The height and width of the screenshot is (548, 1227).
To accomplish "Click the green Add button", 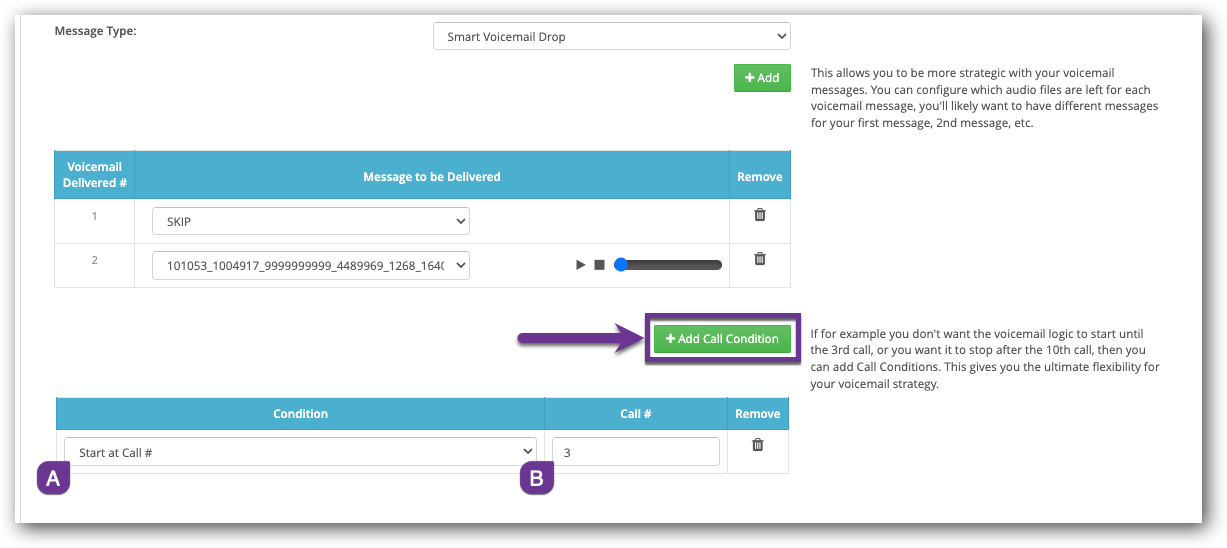I will click(762, 78).
